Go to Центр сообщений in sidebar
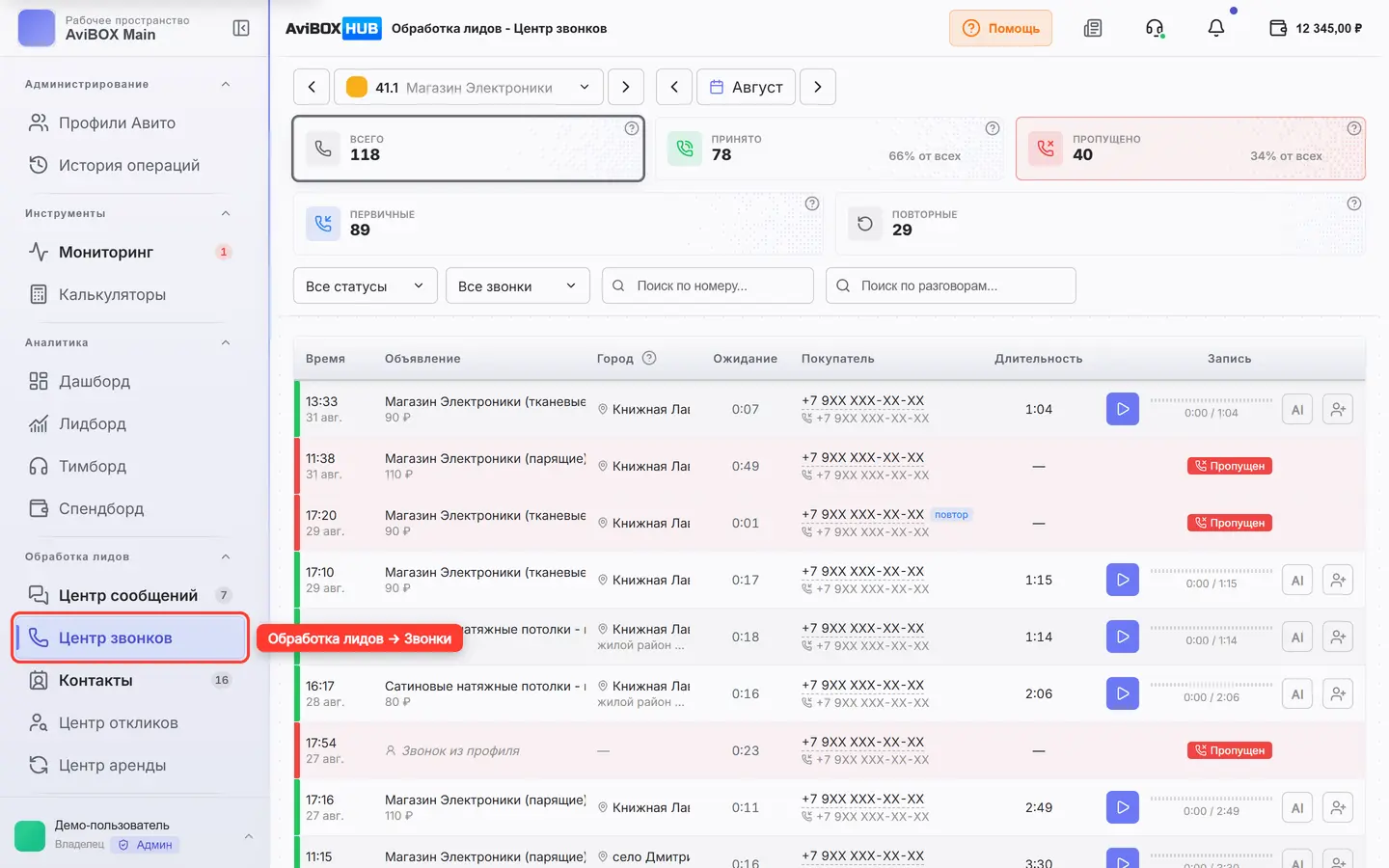The image size is (1389, 868). click(x=128, y=595)
